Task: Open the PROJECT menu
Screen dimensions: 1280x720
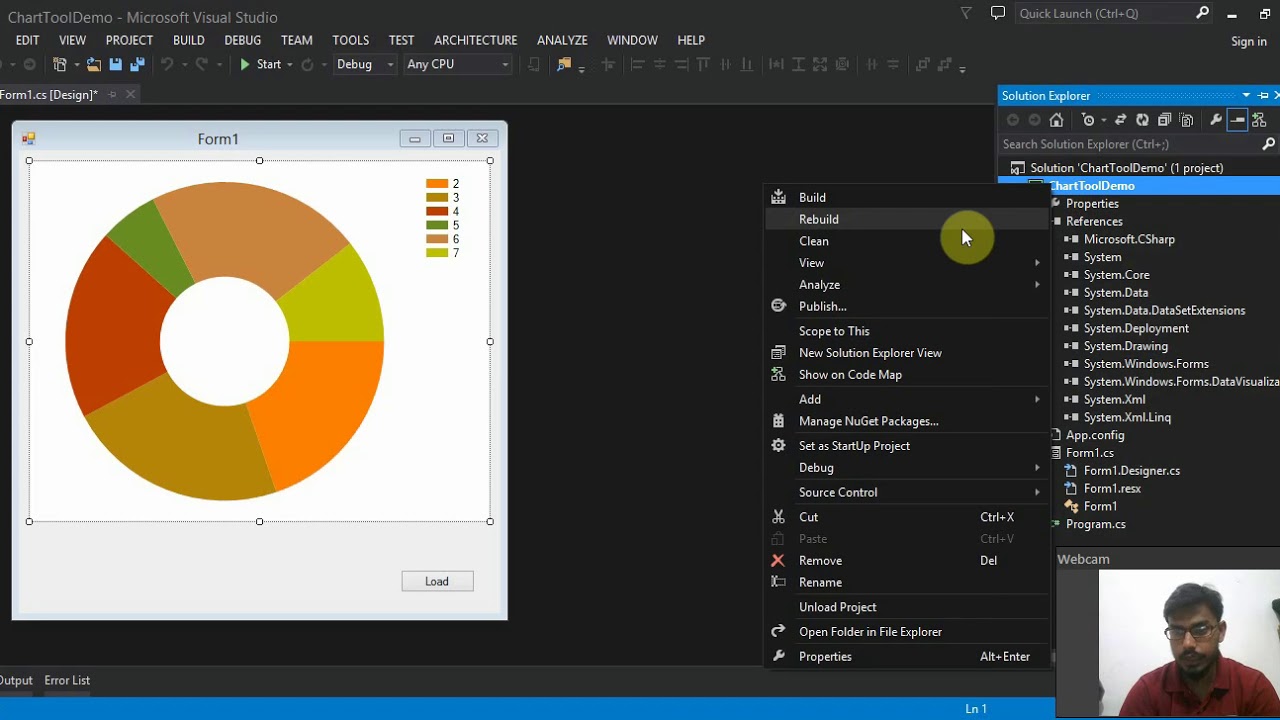Action: pyautogui.click(x=129, y=40)
